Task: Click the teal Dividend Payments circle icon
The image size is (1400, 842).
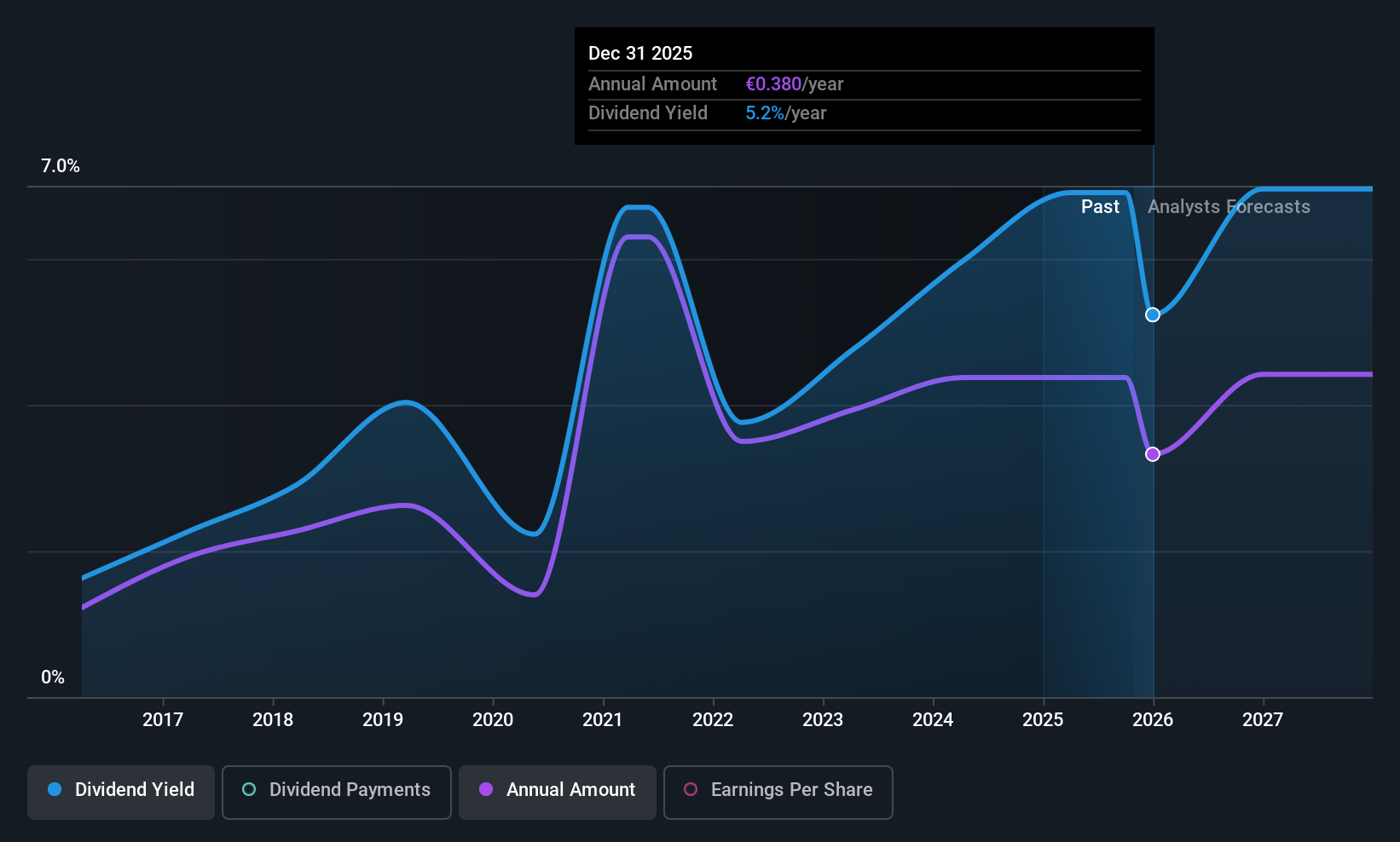Action: point(248,790)
